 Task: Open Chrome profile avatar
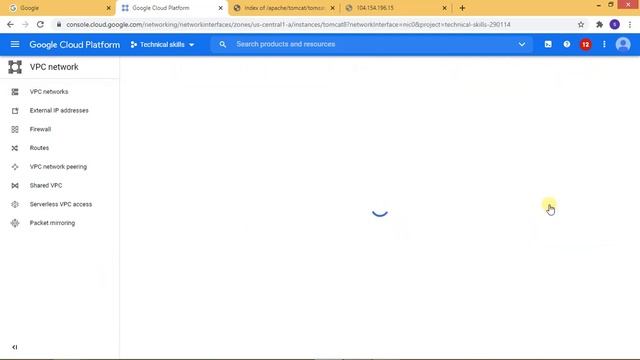(x=615, y=24)
